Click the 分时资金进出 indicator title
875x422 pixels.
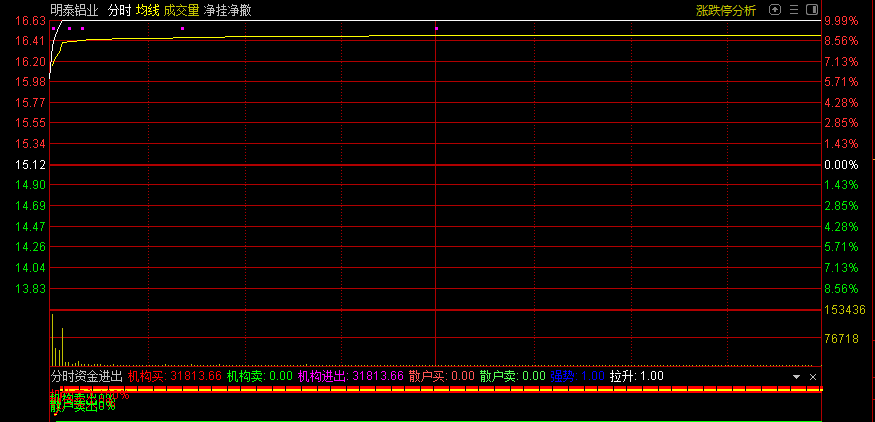(86, 377)
